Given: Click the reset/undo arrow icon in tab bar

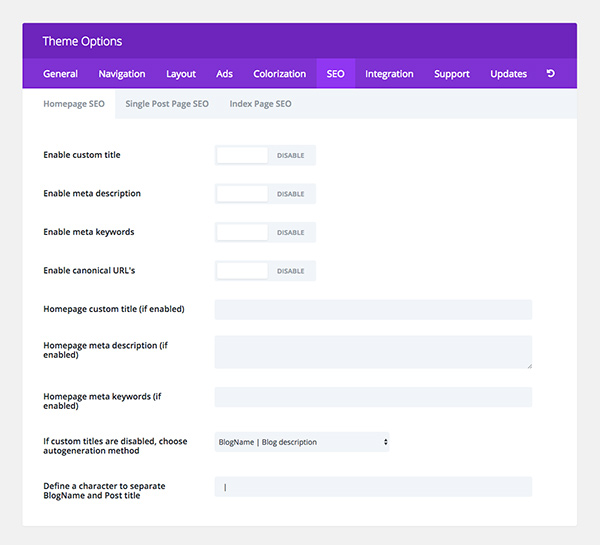Looking at the screenshot, I should 551,73.
